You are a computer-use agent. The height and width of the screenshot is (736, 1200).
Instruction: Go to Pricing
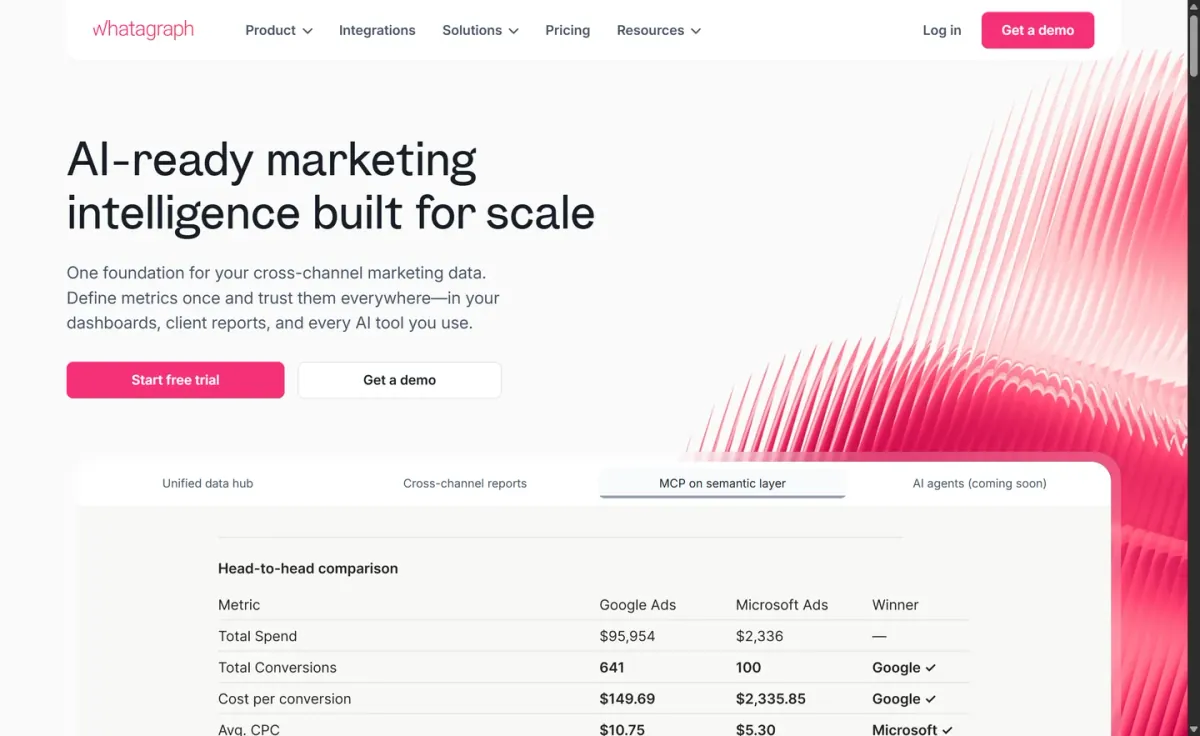click(x=567, y=30)
